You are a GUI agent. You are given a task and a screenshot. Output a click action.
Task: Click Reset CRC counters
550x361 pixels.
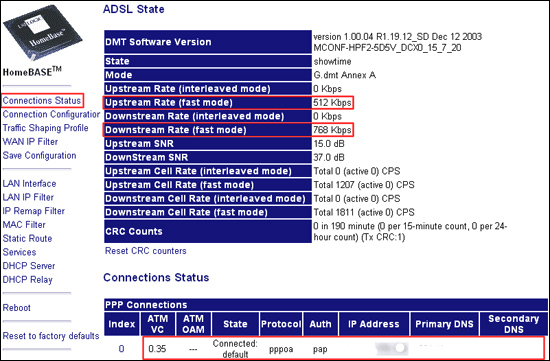pos(146,251)
